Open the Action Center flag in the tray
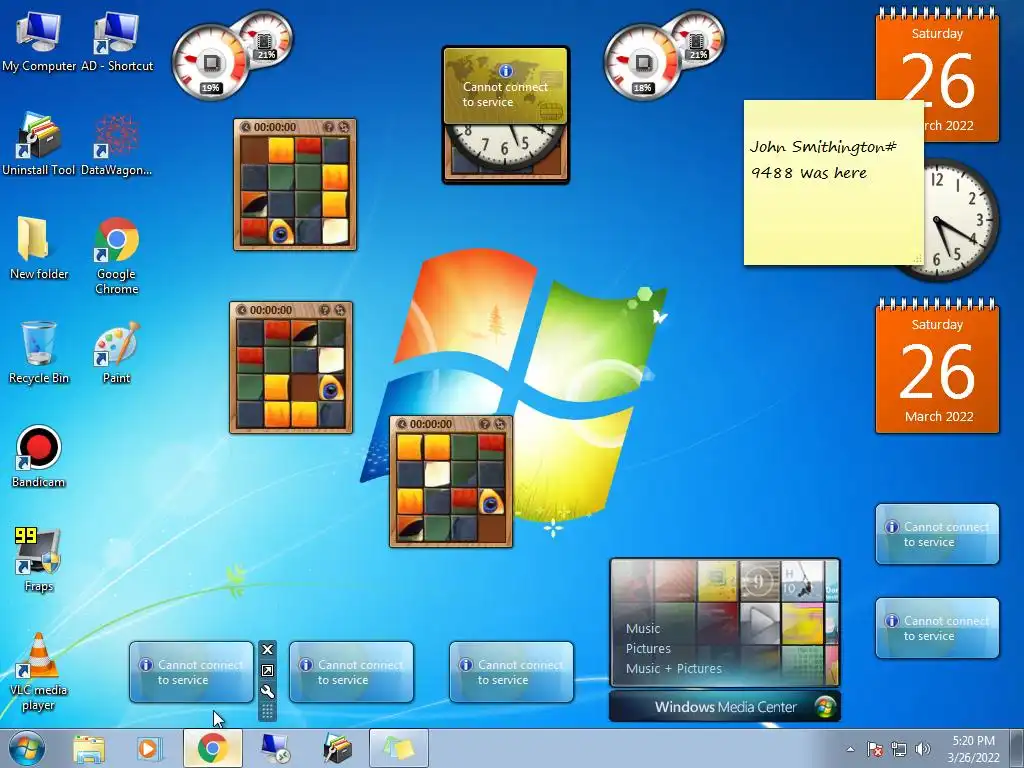Viewport: 1024px width, 768px height. (x=875, y=749)
